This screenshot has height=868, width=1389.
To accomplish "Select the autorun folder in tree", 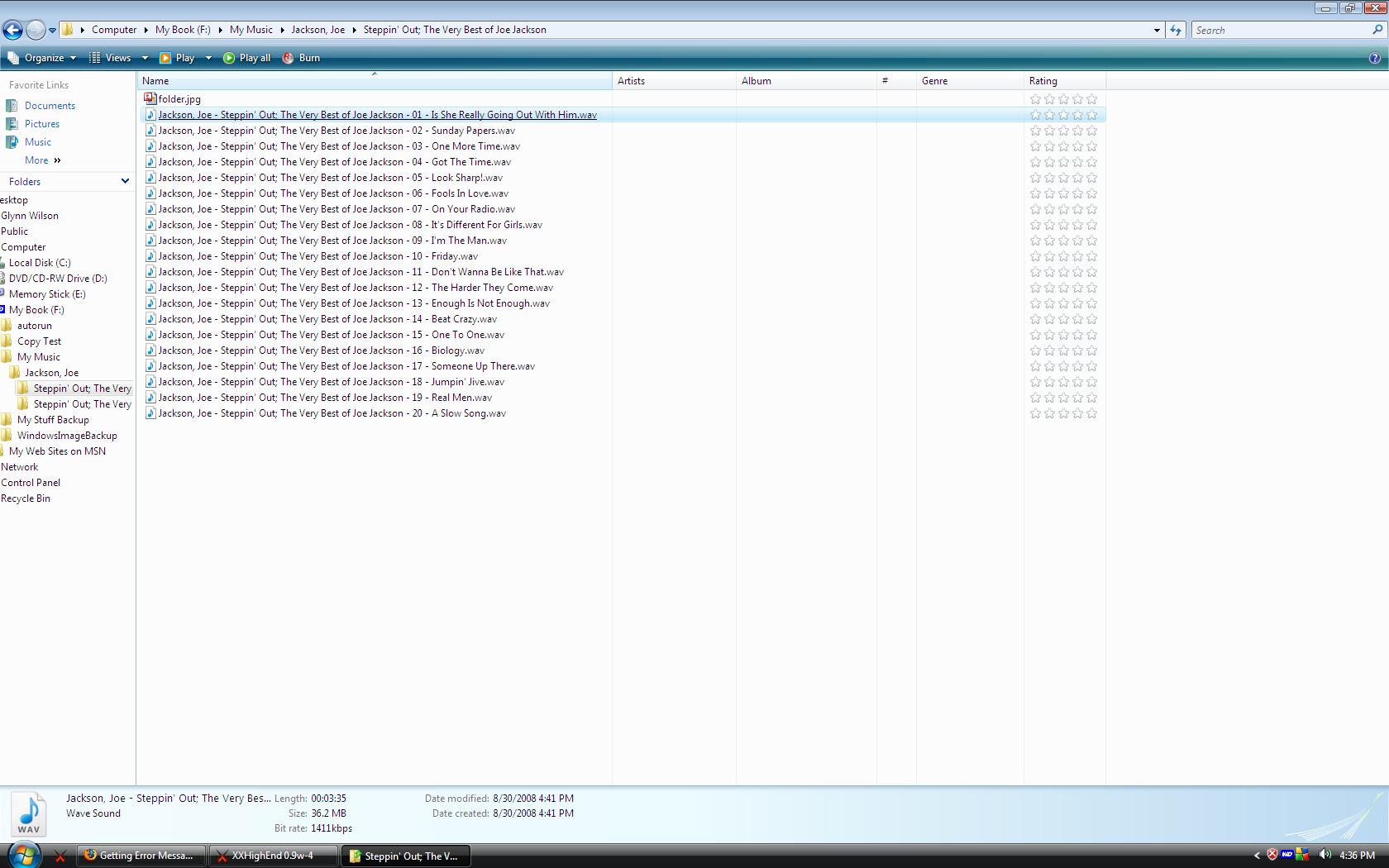I will pyautogui.click(x=35, y=326).
